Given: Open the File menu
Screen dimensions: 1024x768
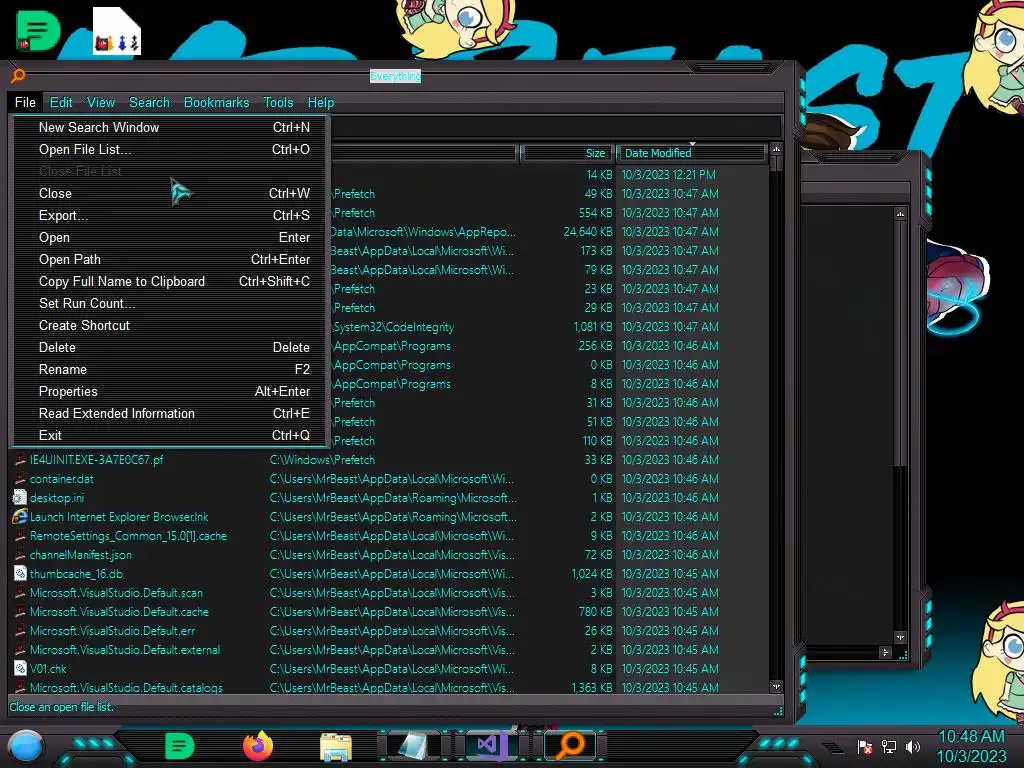Looking at the screenshot, I should pyautogui.click(x=25, y=103).
